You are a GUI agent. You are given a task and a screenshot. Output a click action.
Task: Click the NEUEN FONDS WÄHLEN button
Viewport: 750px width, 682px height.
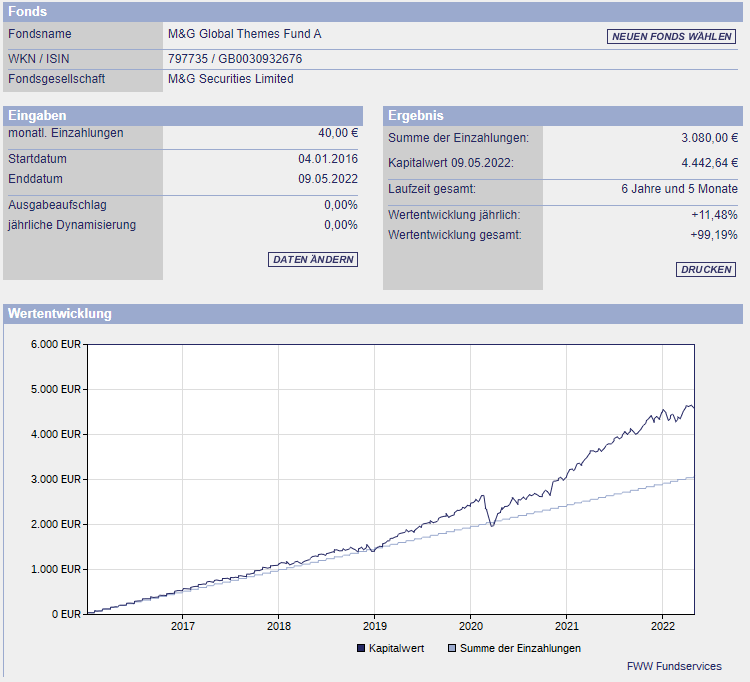point(671,37)
